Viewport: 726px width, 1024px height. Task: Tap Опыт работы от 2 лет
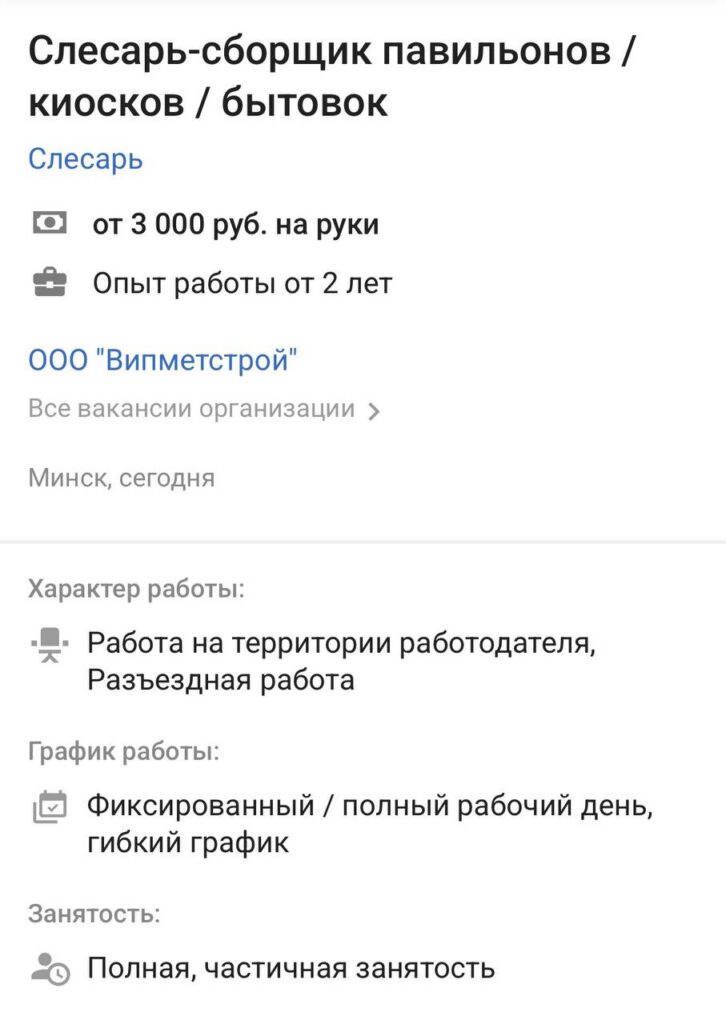(242, 284)
